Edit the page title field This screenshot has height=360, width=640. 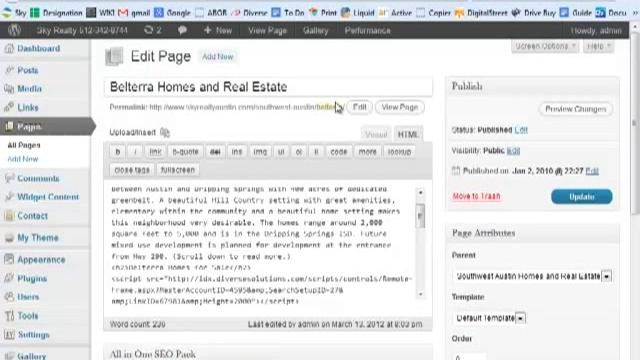tap(268, 87)
